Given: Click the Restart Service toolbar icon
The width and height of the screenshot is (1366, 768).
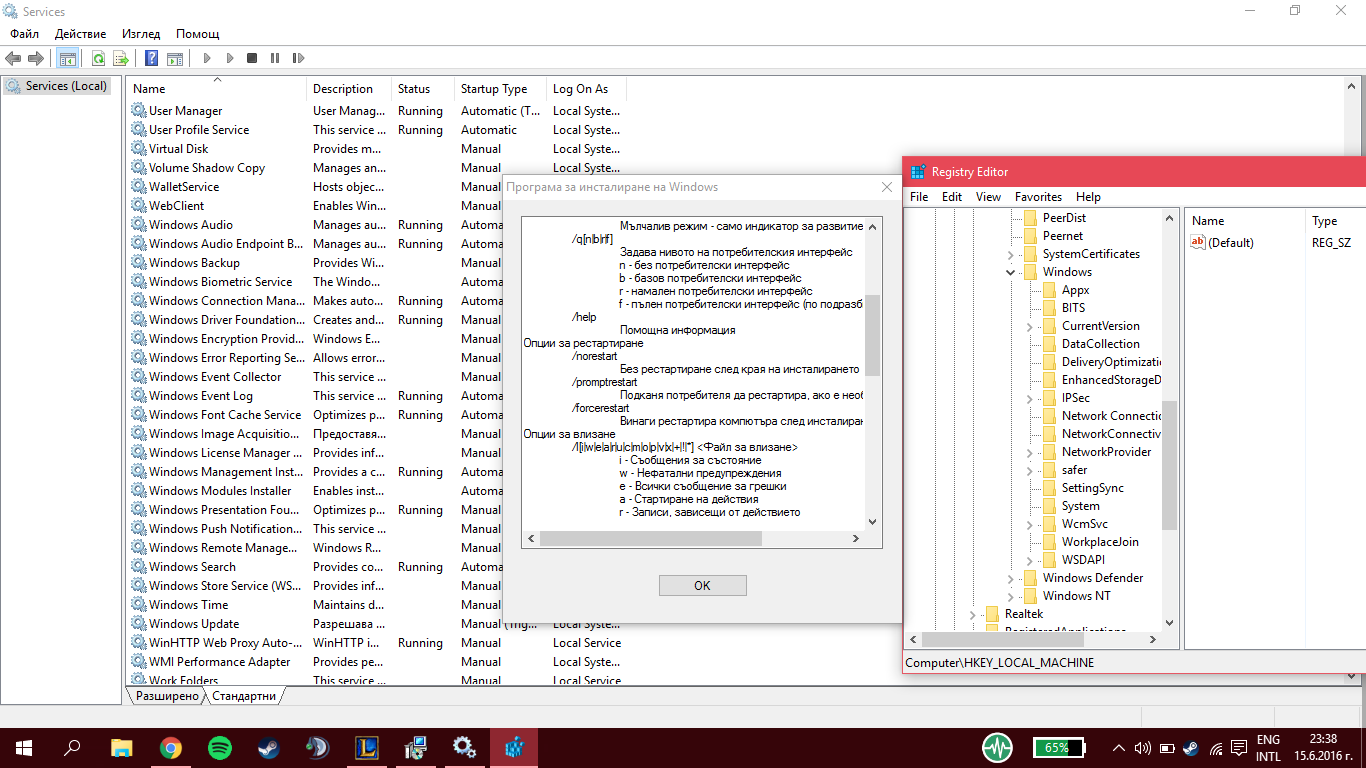Looking at the screenshot, I should [x=298, y=59].
